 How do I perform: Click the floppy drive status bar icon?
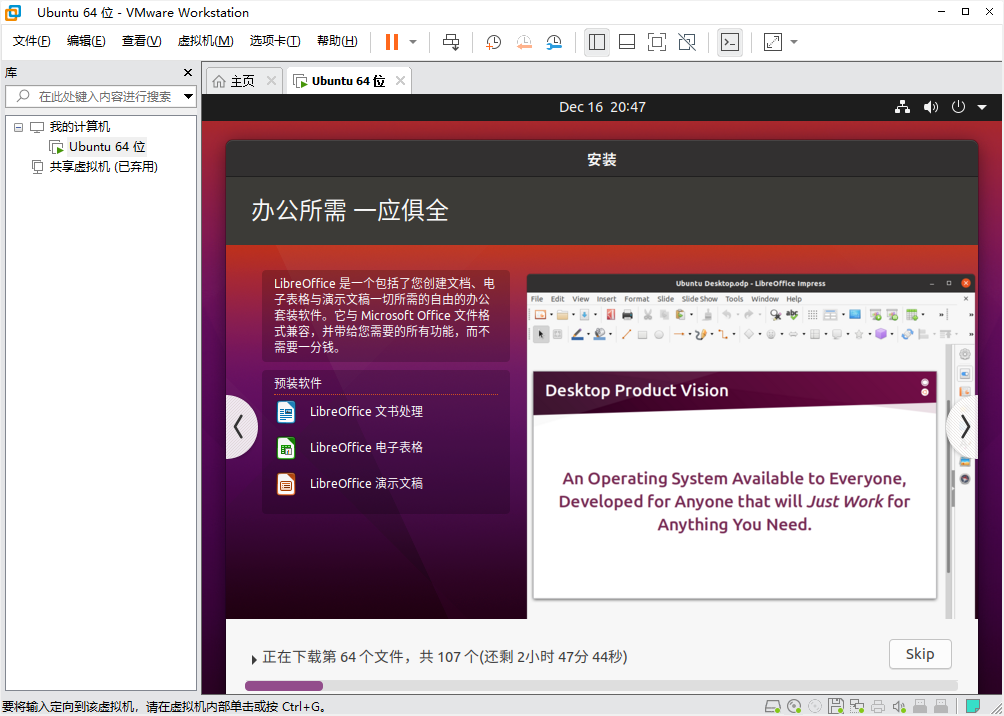click(835, 706)
